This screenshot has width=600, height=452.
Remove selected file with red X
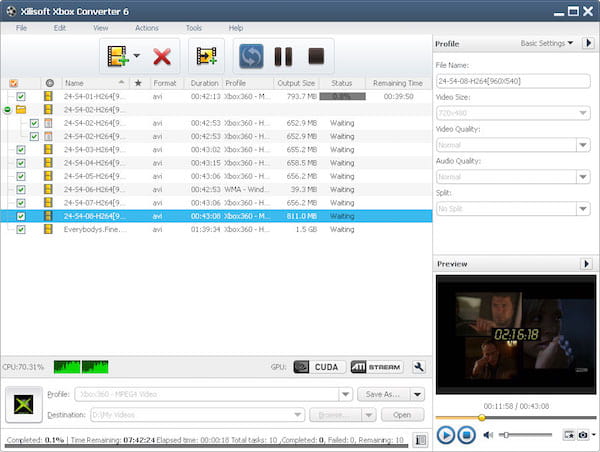[x=162, y=57]
